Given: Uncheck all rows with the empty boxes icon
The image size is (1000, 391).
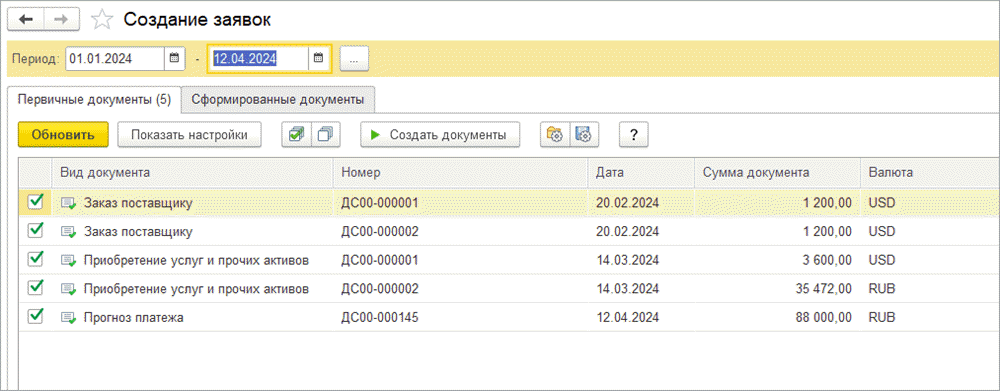Looking at the screenshot, I should pos(326,135).
